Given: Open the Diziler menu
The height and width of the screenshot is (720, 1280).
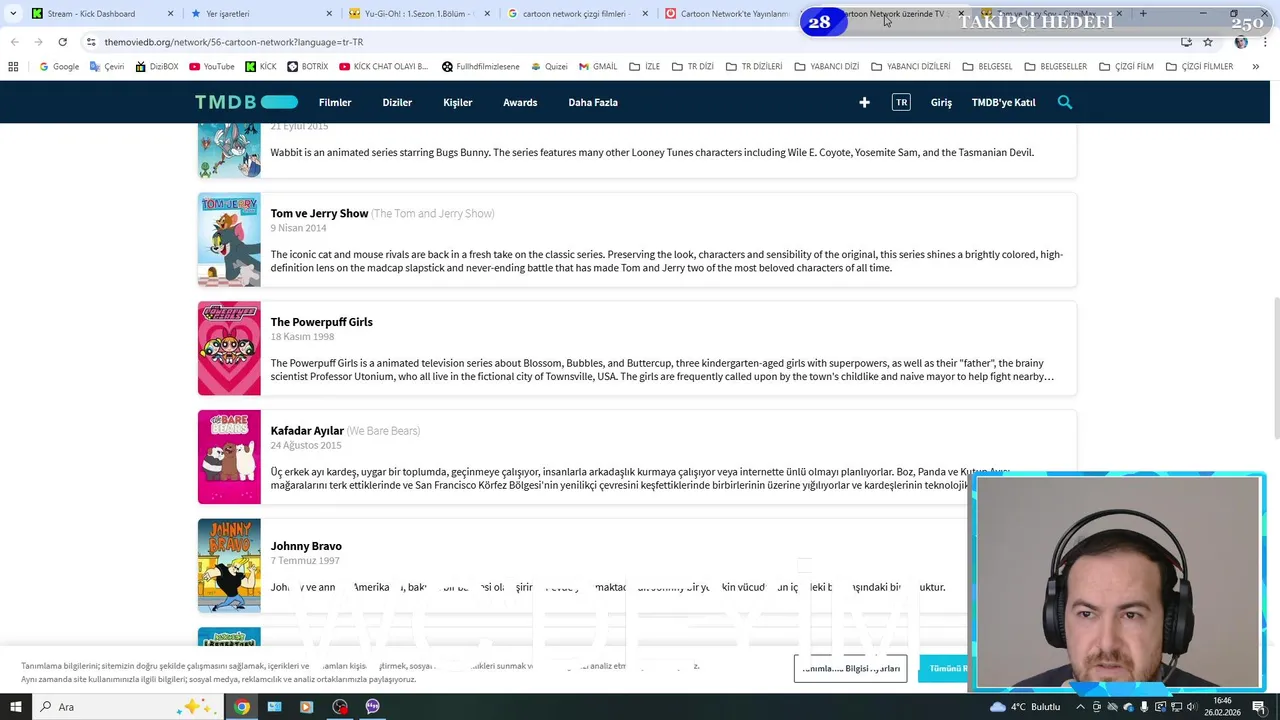Looking at the screenshot, I should pos(397,102).
